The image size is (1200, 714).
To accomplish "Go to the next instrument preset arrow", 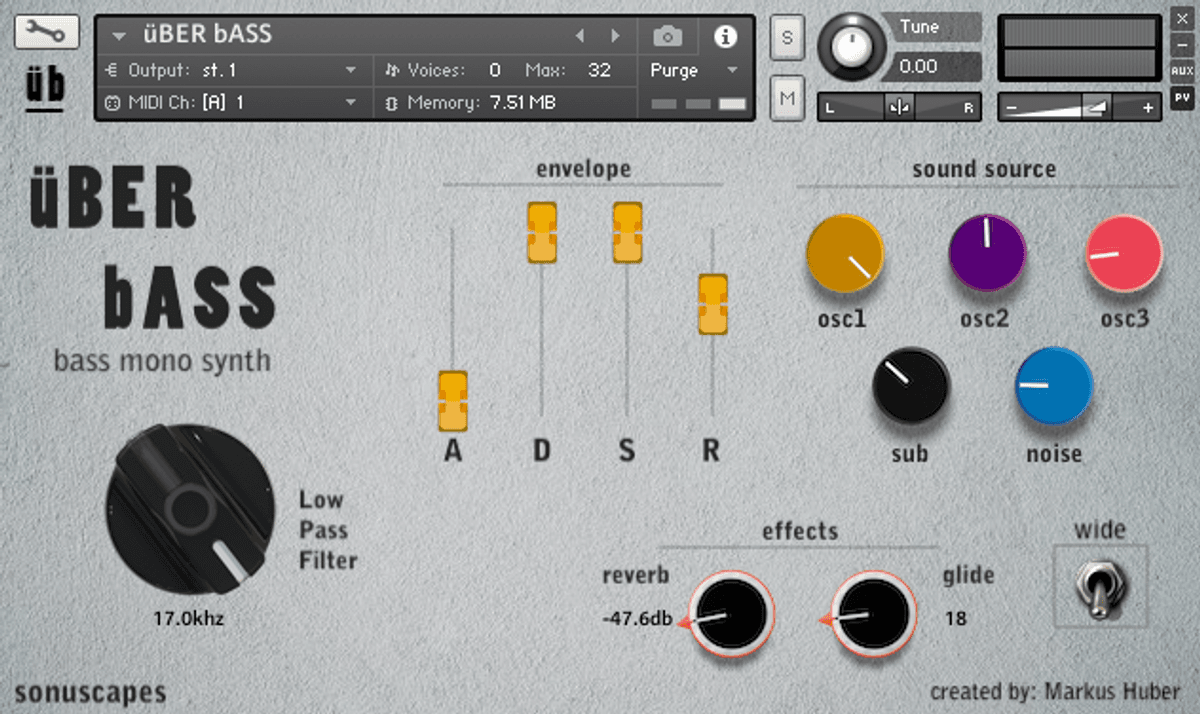I will [615, 36].
